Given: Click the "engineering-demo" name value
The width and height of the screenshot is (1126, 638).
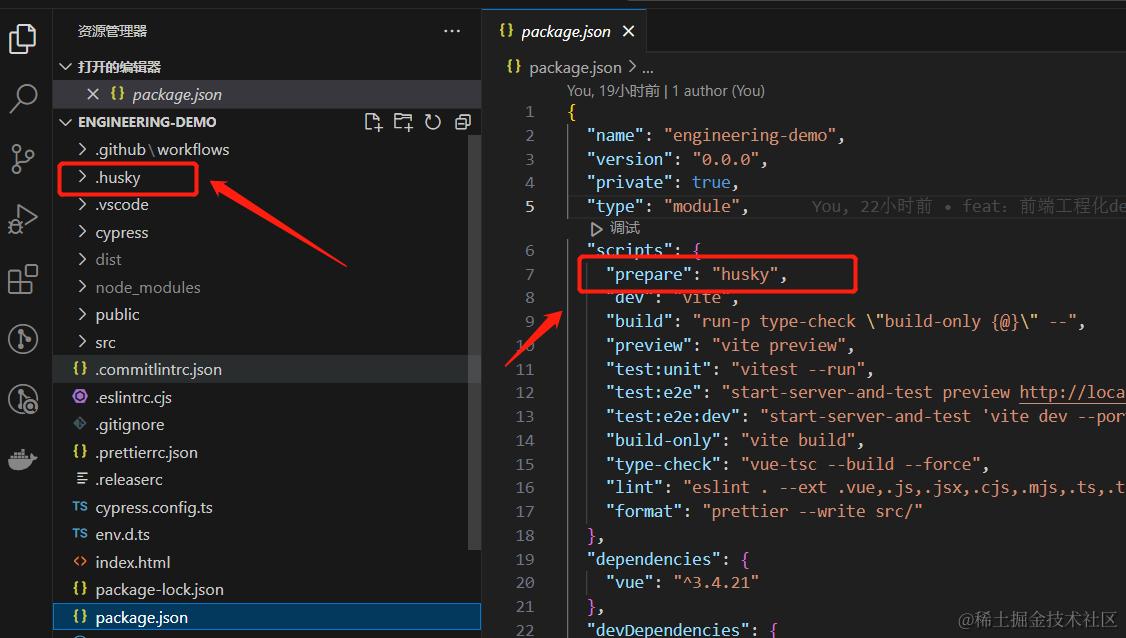Looking at the screenshot, I should tap(750, 136).
